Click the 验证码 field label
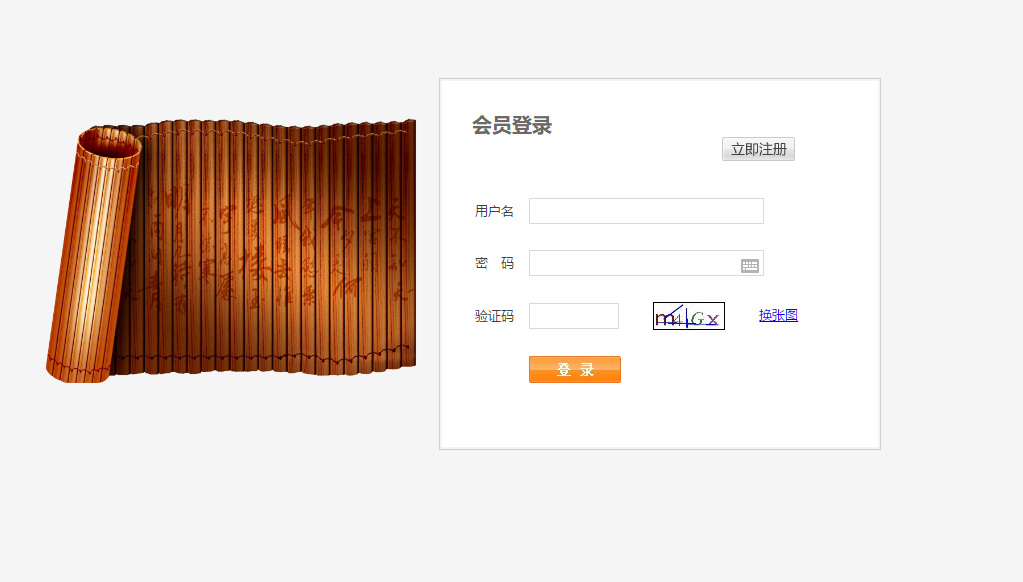The height and width of the screenshot is (582, 1023). [x=494, y=316]
